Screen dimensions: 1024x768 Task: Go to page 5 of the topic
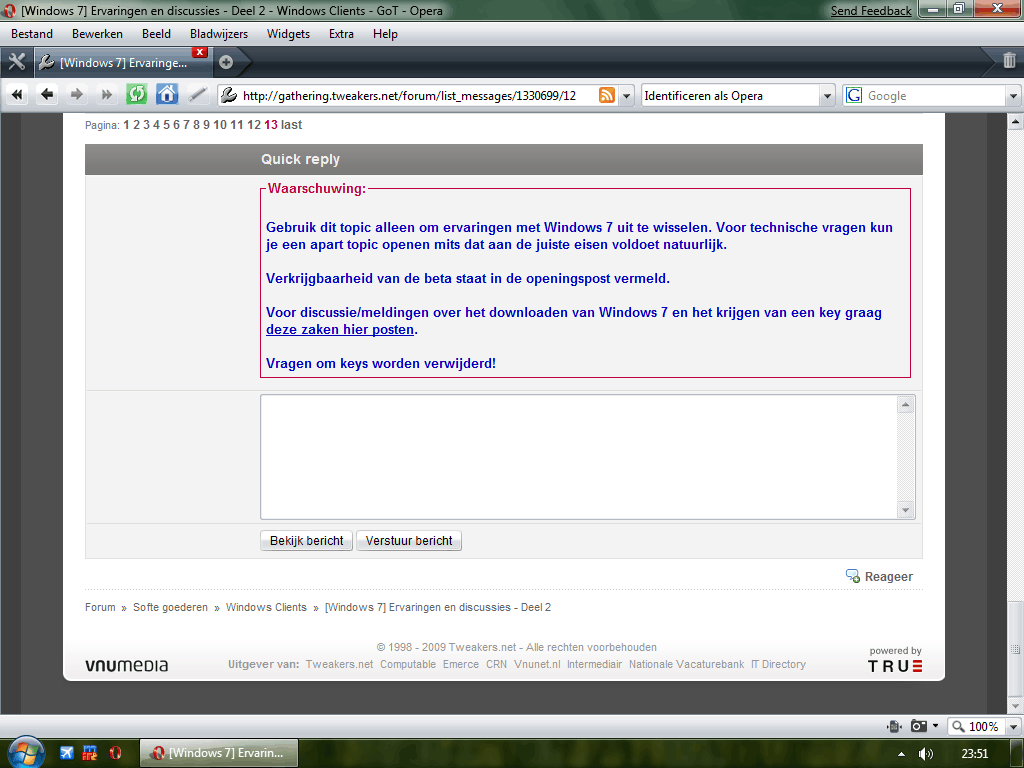pos(167,125)
